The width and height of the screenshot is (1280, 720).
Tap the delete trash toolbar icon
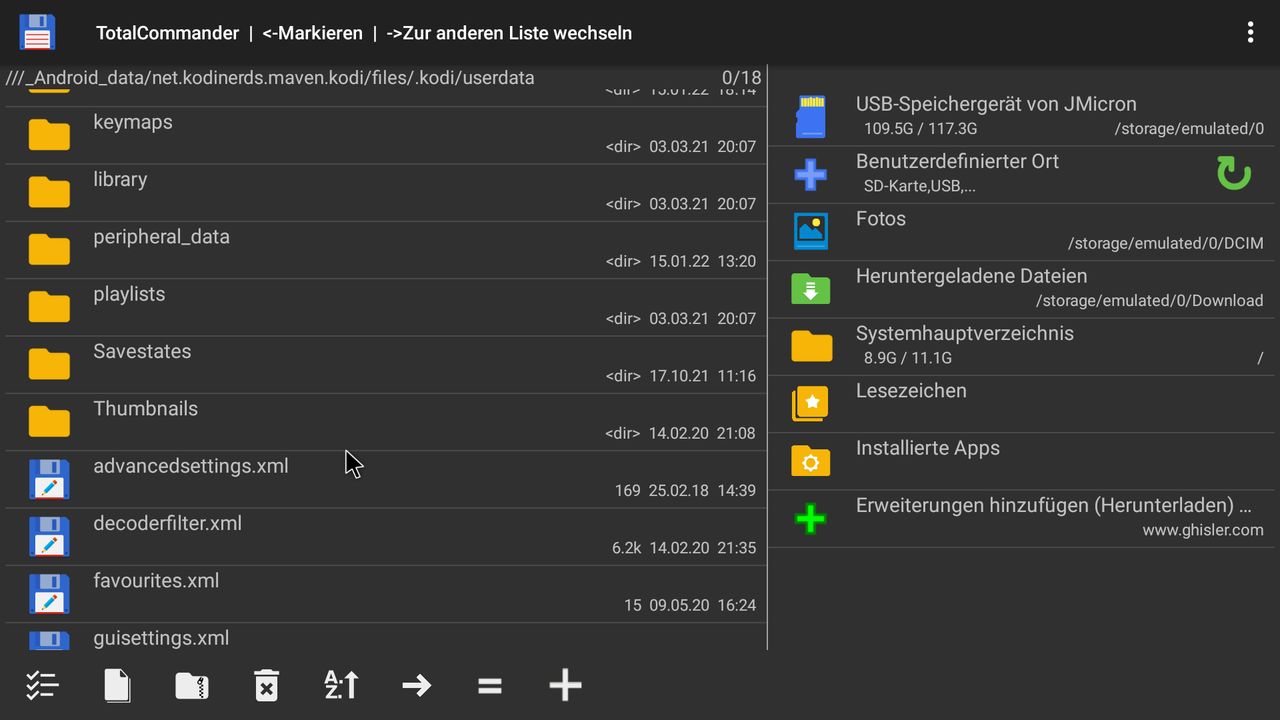coord(266,685)
